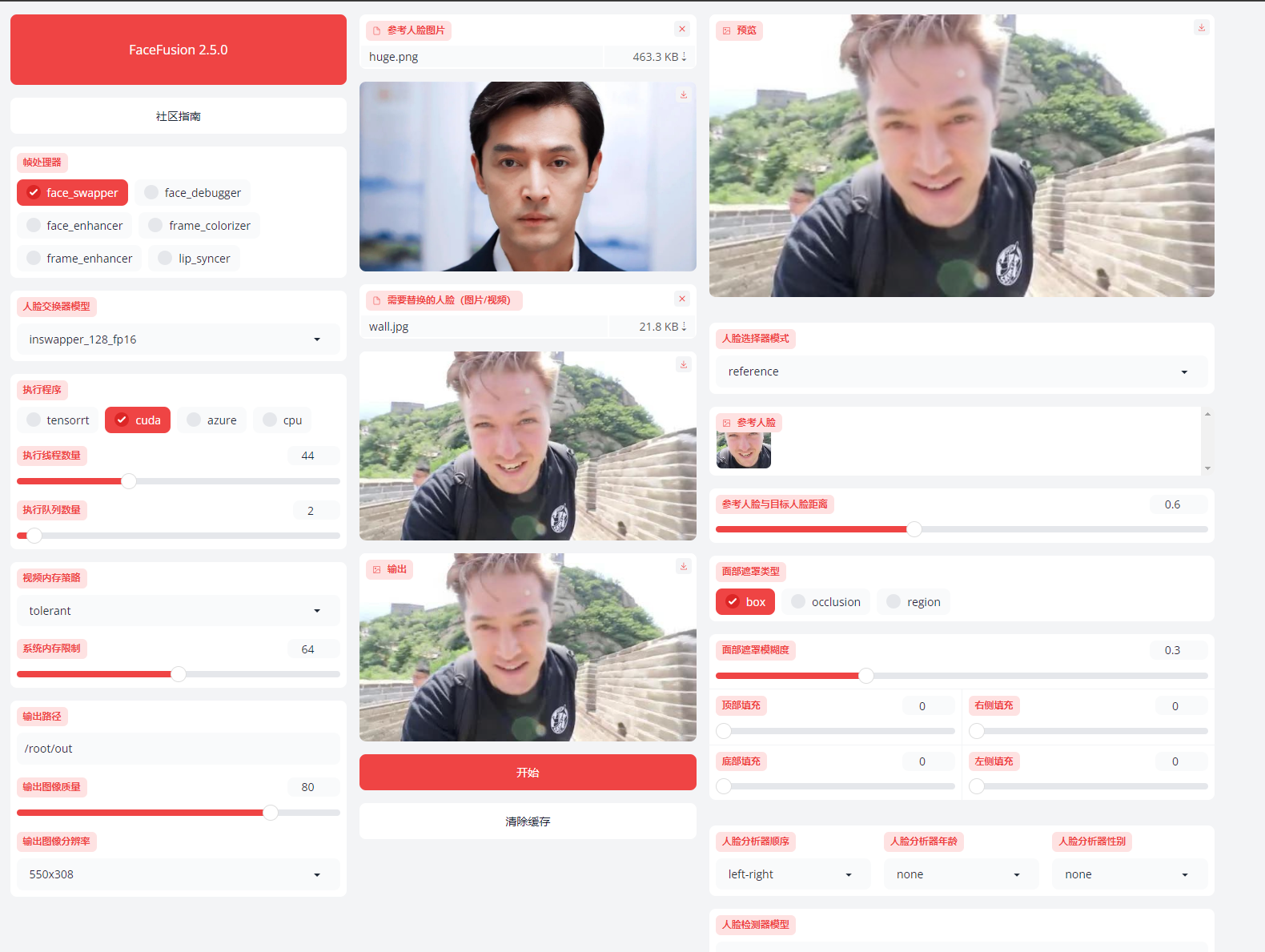The image size is (1265, 952).
Task: Enable the face_enhancer frame processor
Action: point(74,226)
